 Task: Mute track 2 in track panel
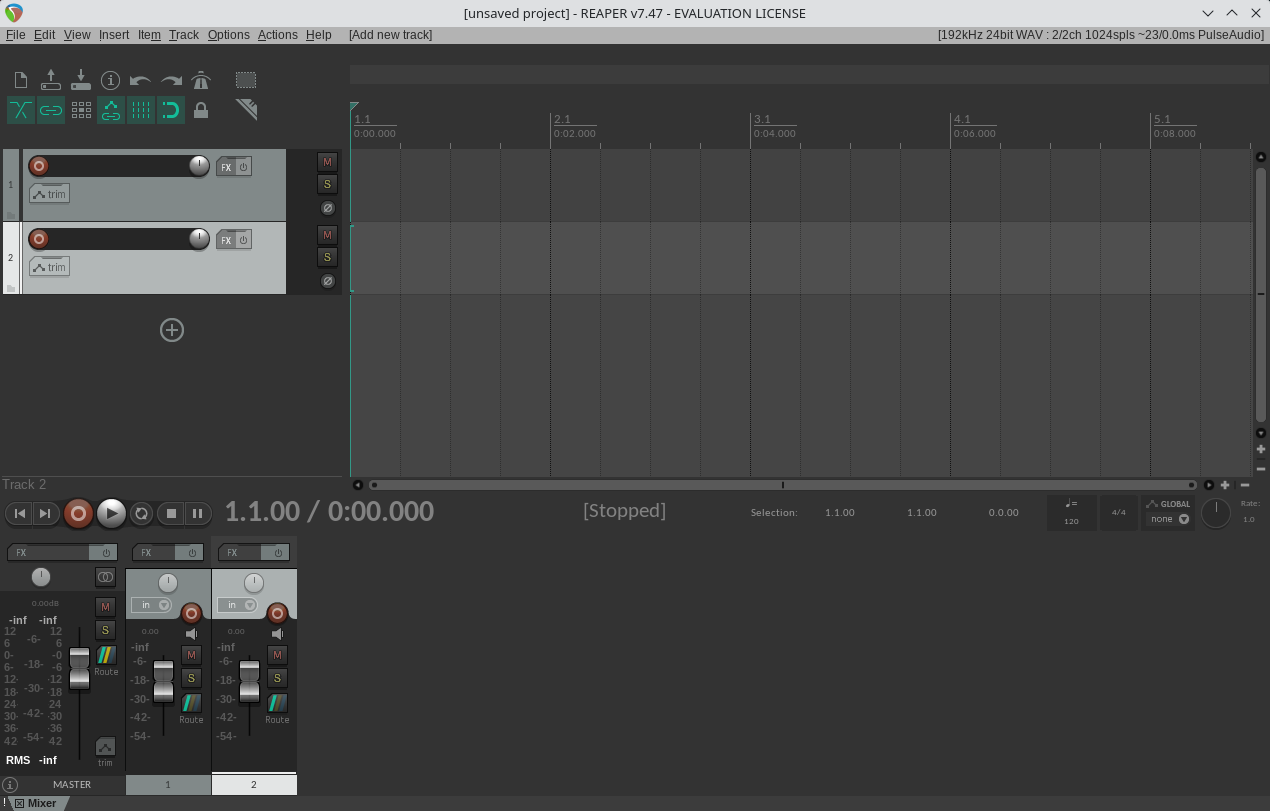(x=327, y=235)
